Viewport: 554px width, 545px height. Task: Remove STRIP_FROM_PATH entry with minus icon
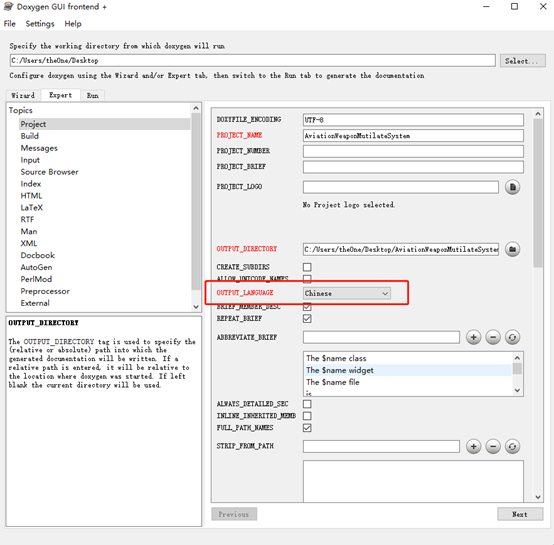tap(493, 446)
